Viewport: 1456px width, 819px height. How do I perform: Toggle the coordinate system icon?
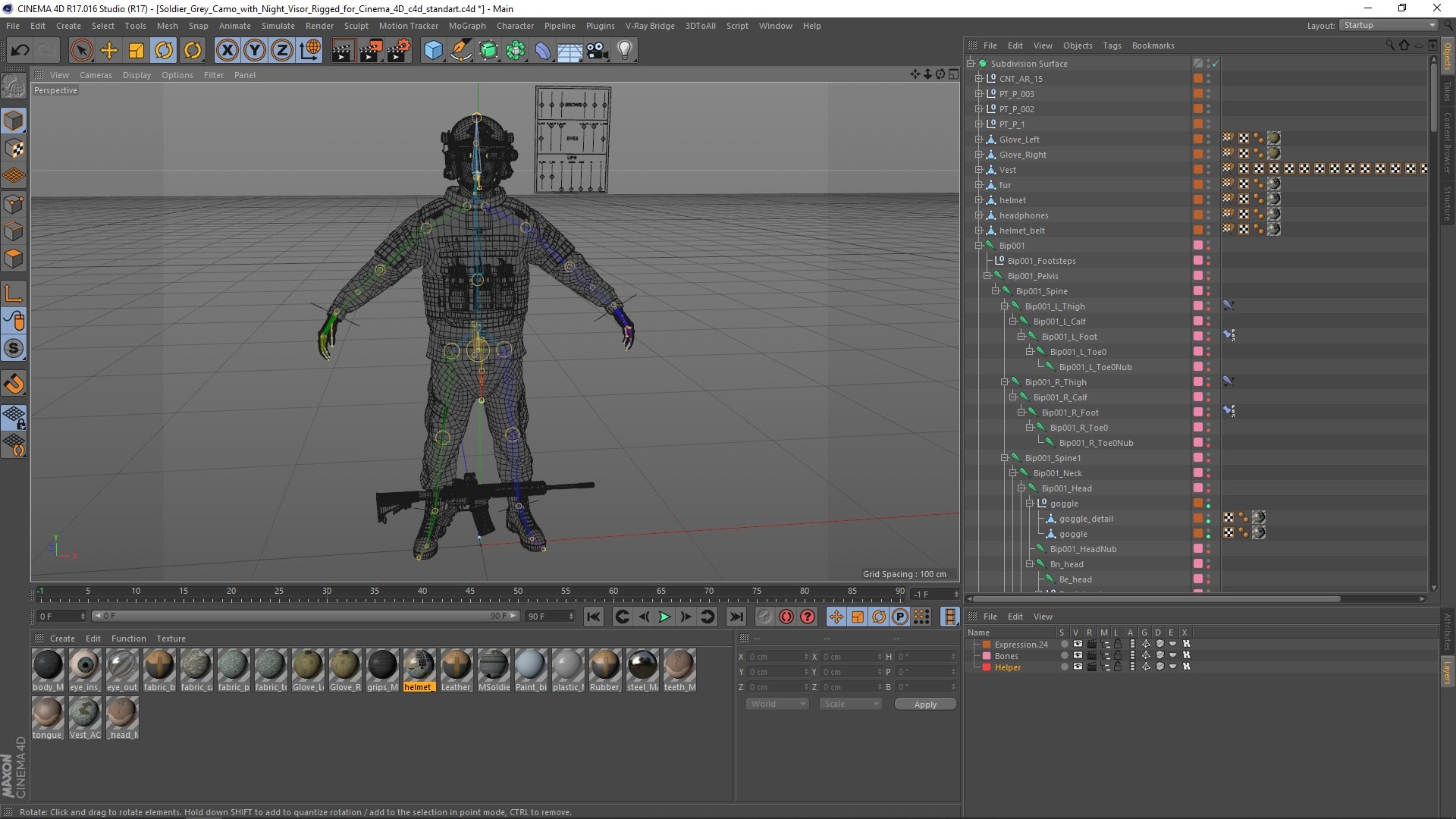click(x=309, y=51)
